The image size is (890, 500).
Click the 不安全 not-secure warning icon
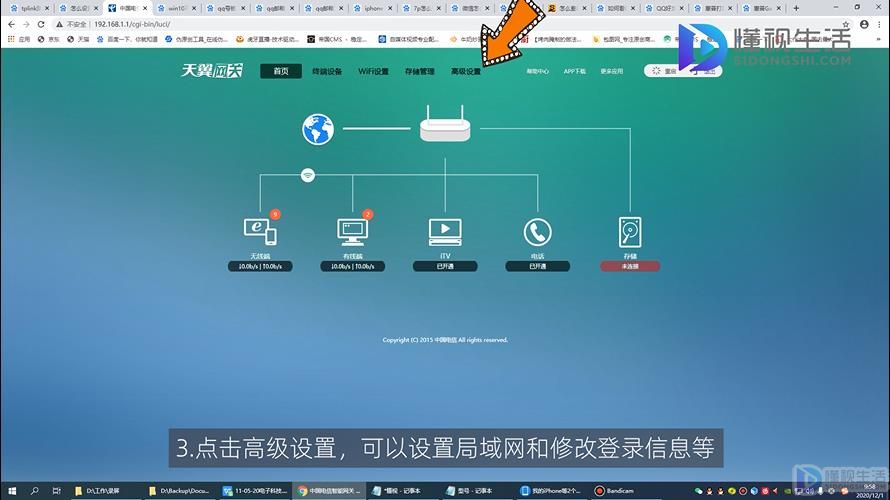point(59,24)
